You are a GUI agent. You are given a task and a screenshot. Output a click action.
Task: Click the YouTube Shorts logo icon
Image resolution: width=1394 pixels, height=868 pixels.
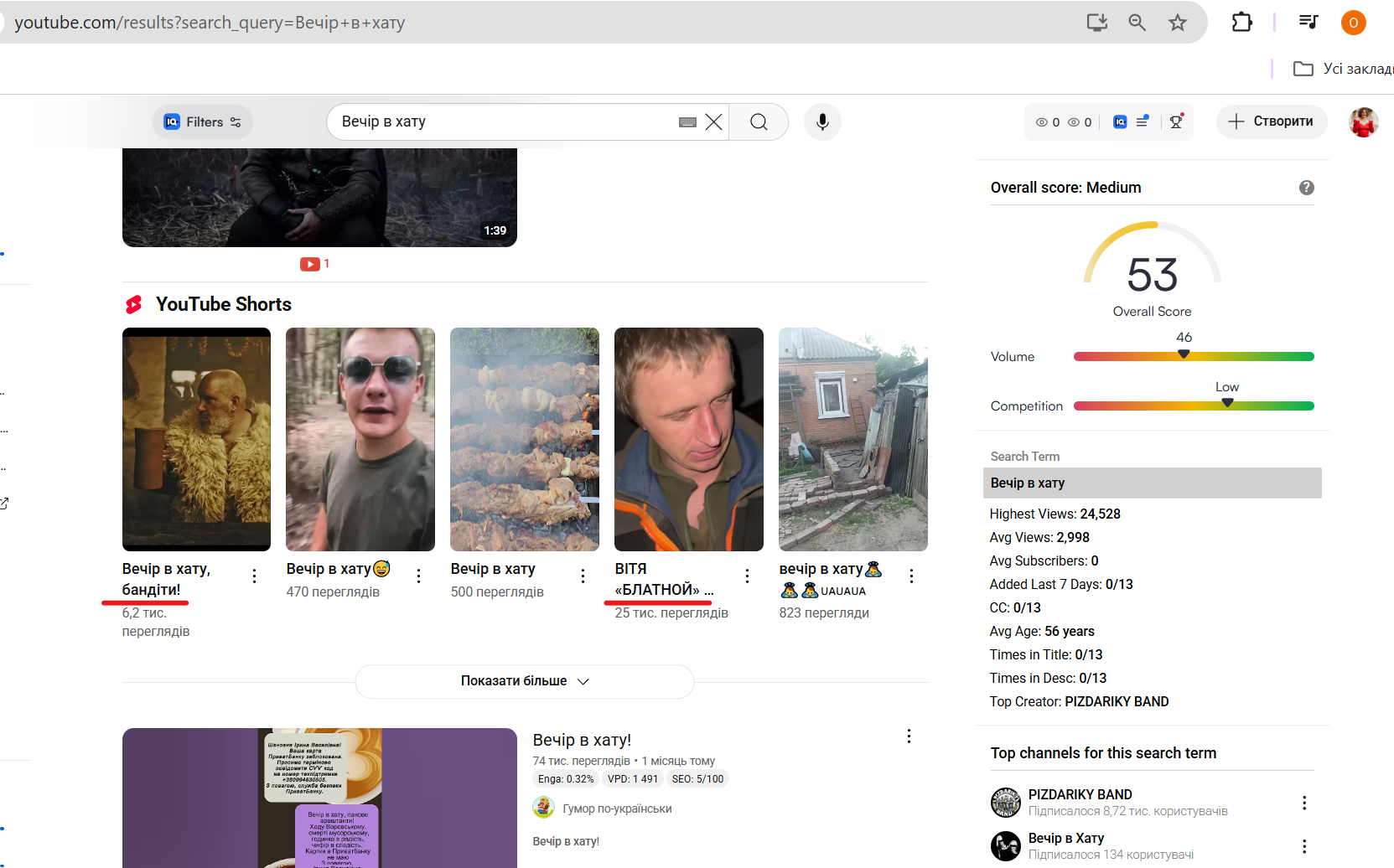click(134, 304)
